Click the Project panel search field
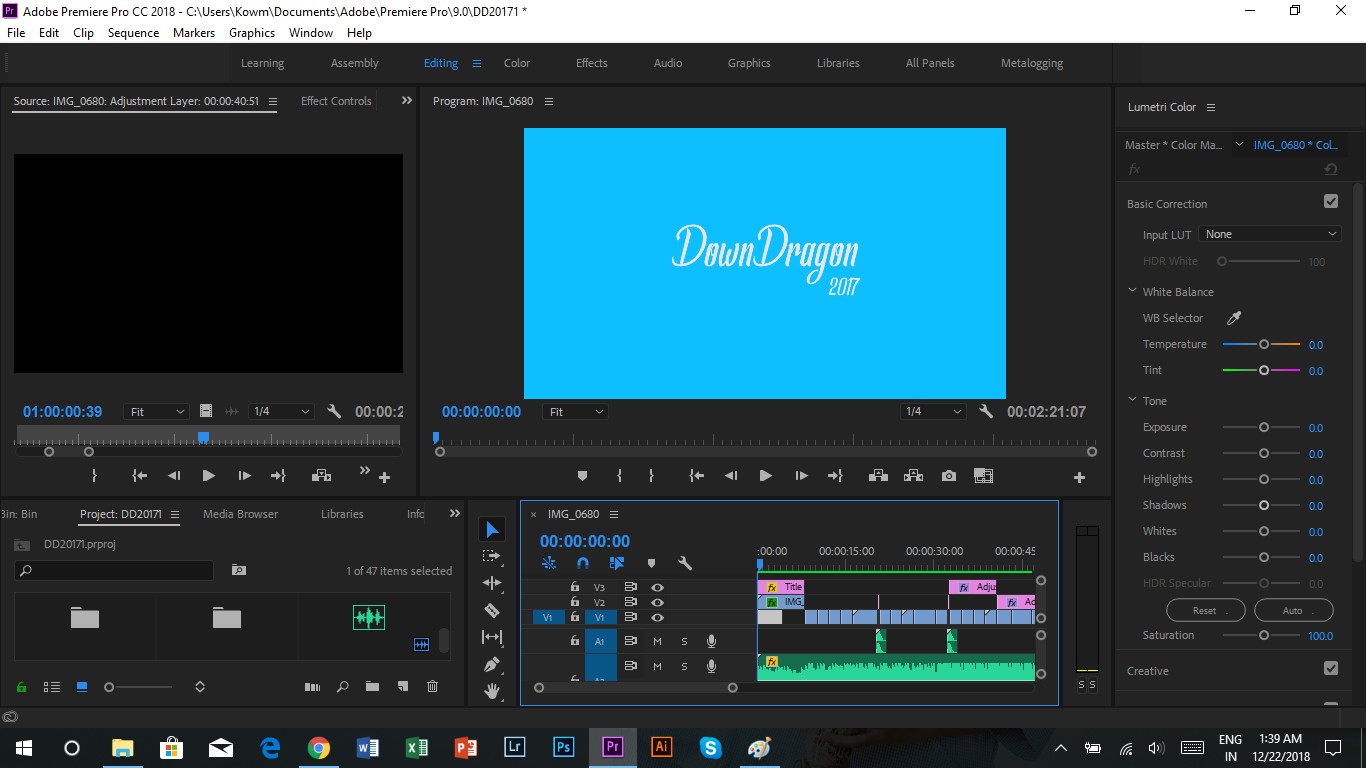This screenshot has width=1366, height=768. click(x=114, y=570)
